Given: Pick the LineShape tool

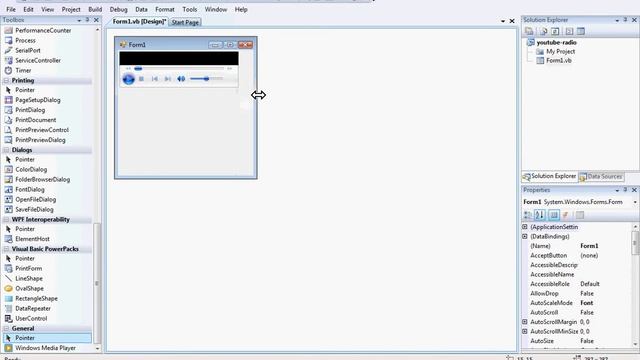Looking at the screenshot, I should pyautogui.click(x=29, y=278).
